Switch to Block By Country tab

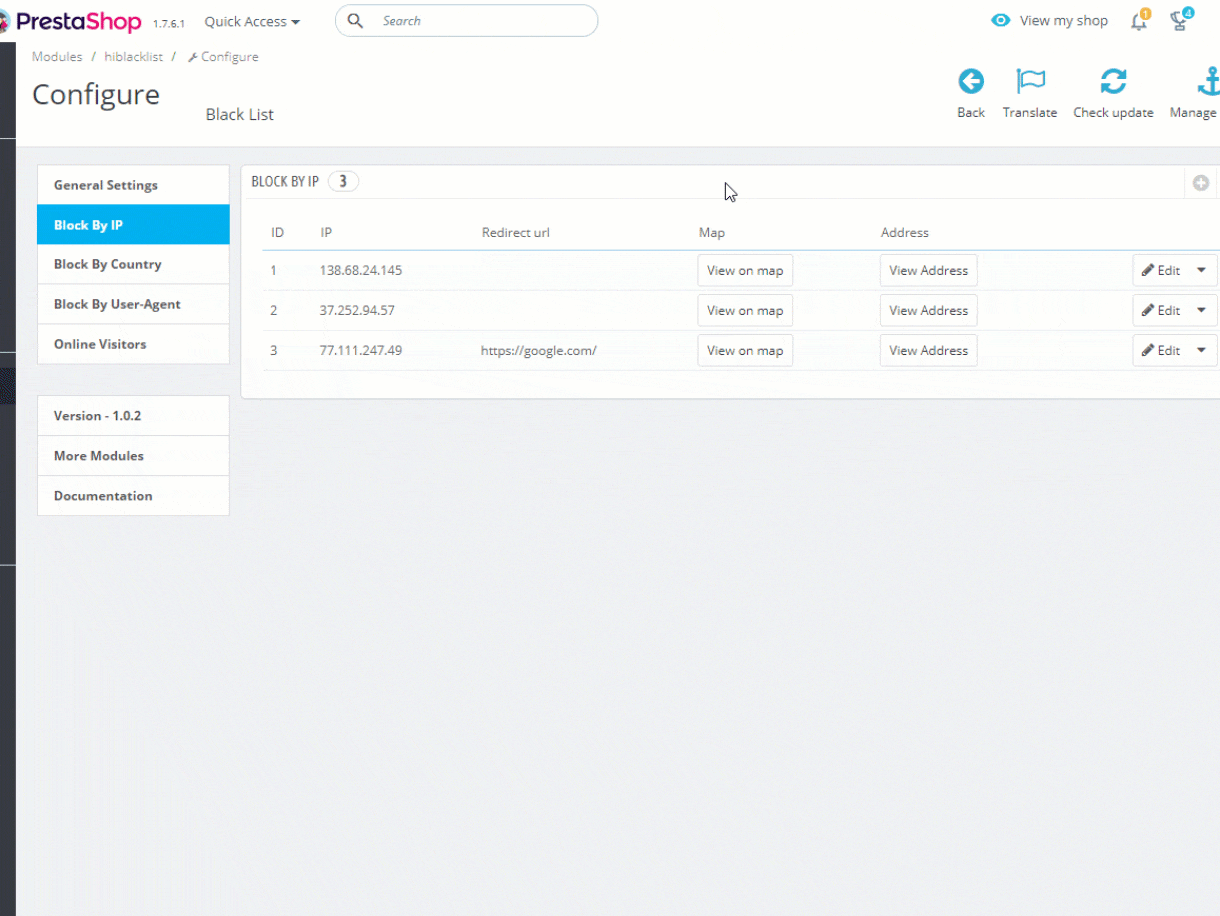[133, 264]
